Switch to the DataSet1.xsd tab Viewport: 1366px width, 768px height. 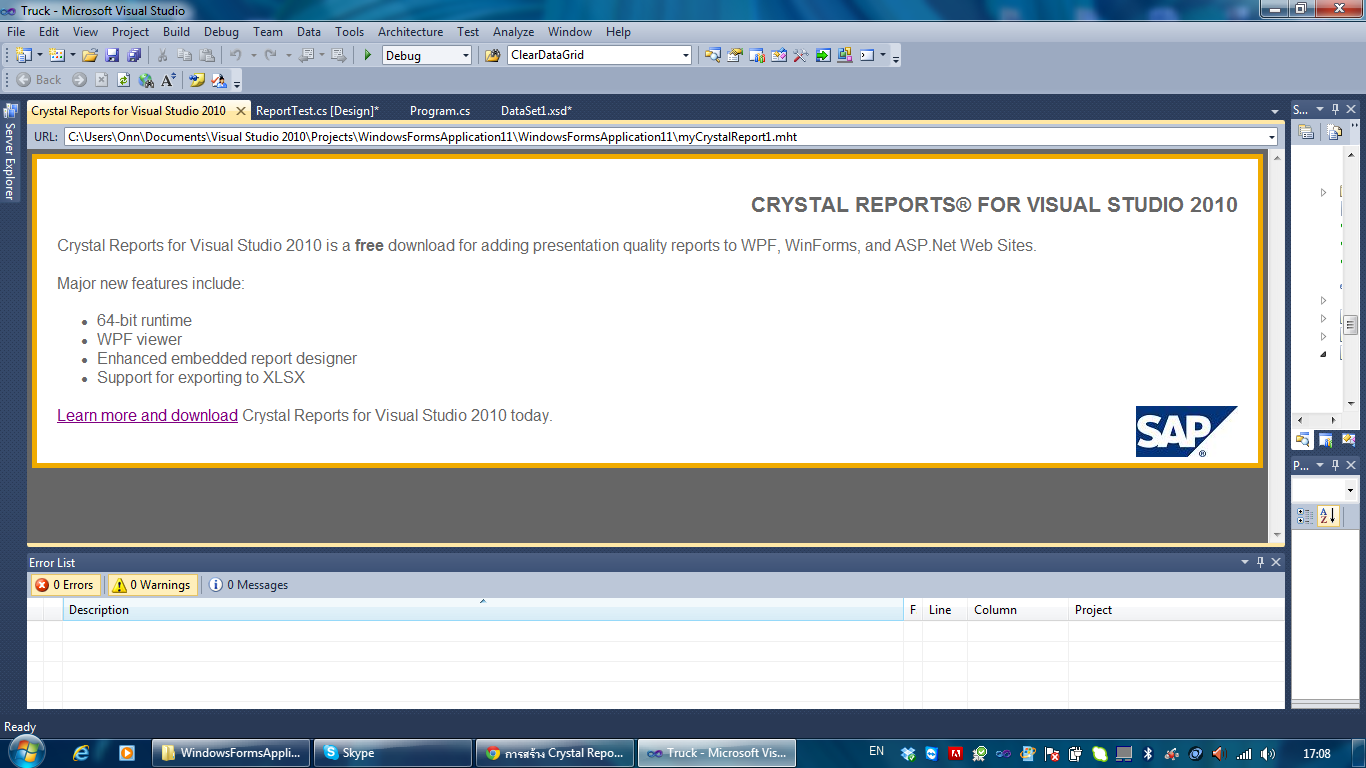536,111
